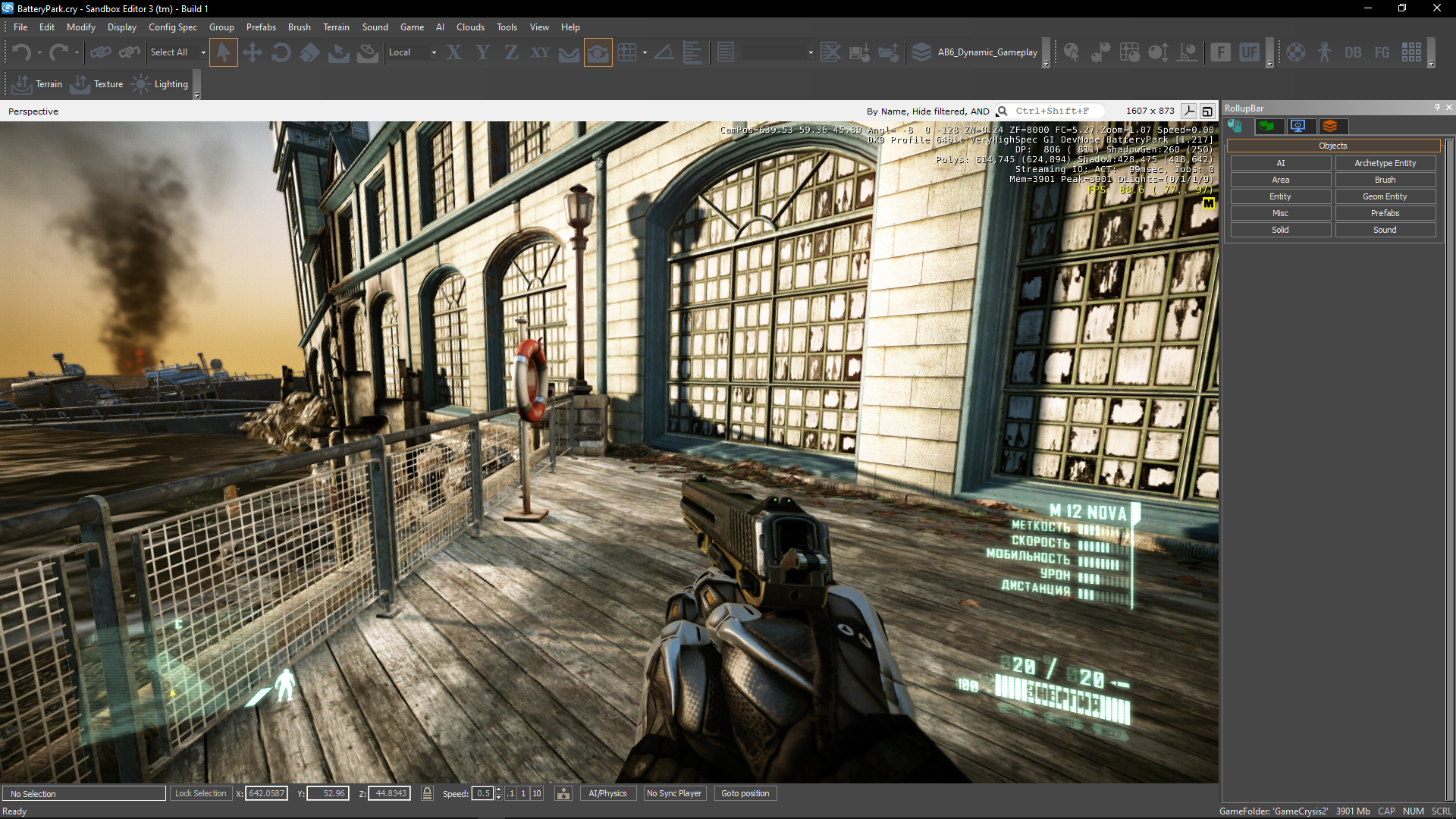
Task: Expand the grid snap options arrow
Action: [645, 52]
